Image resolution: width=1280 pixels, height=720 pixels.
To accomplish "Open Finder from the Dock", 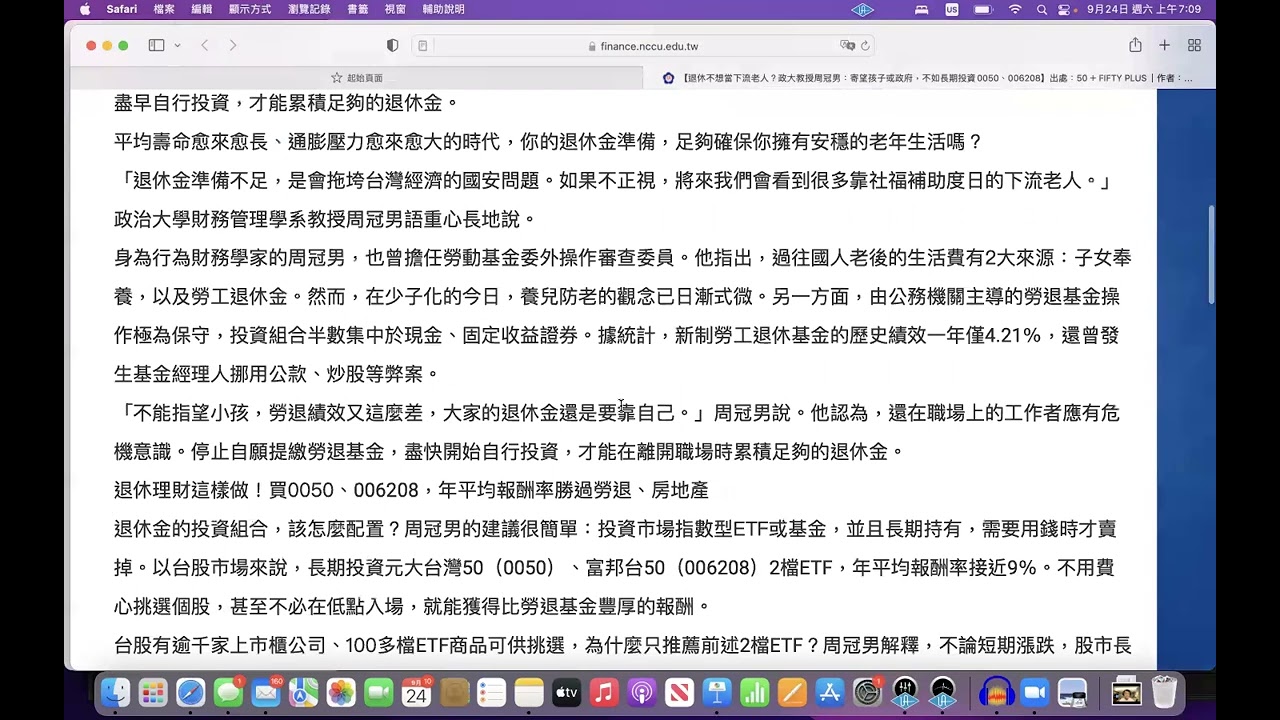I will 116,692.
